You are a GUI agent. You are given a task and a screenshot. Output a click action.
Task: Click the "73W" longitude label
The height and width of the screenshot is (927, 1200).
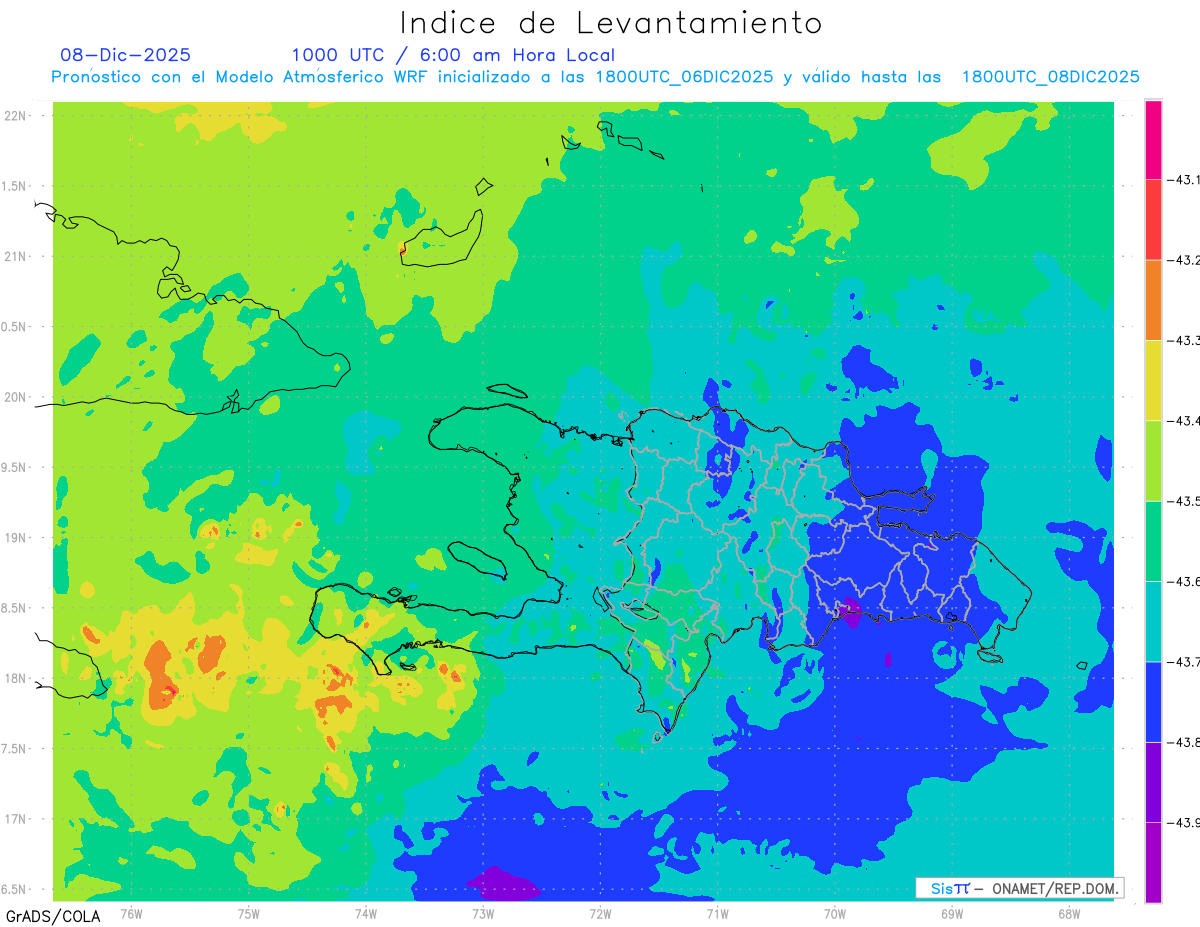(482, 913)
